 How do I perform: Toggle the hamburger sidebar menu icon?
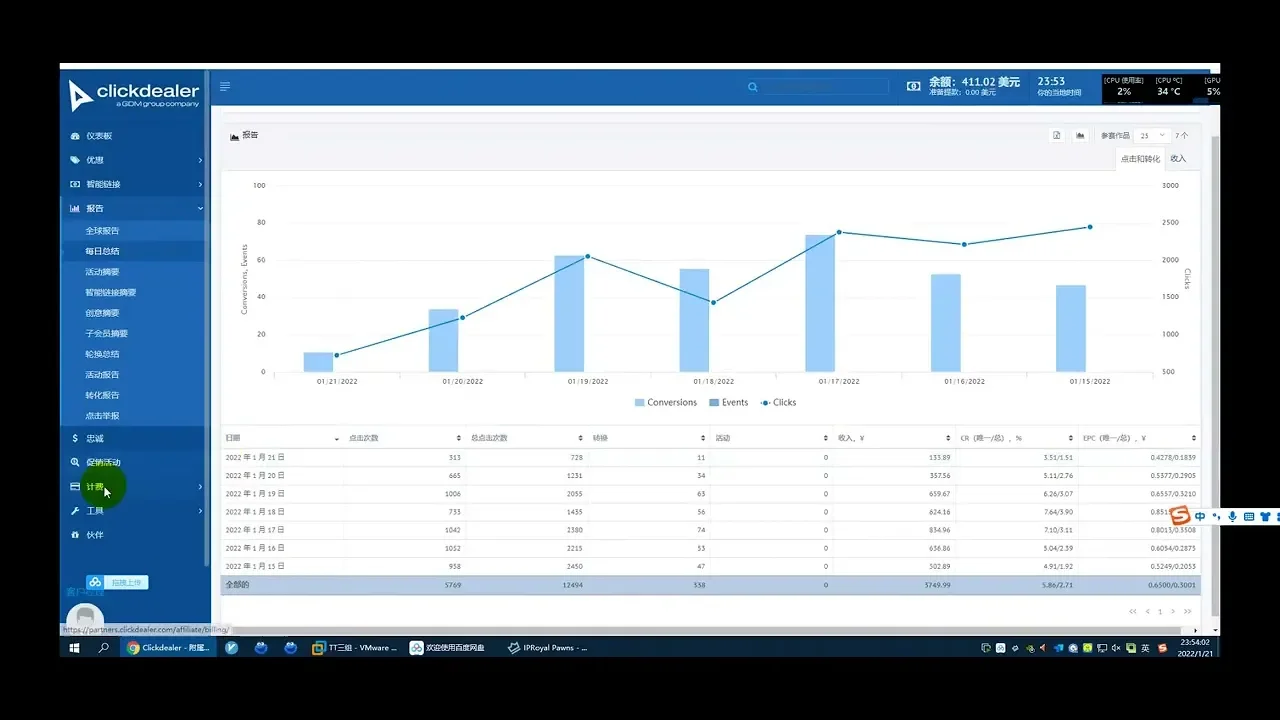pyautogui.click(x=225, y=87)
